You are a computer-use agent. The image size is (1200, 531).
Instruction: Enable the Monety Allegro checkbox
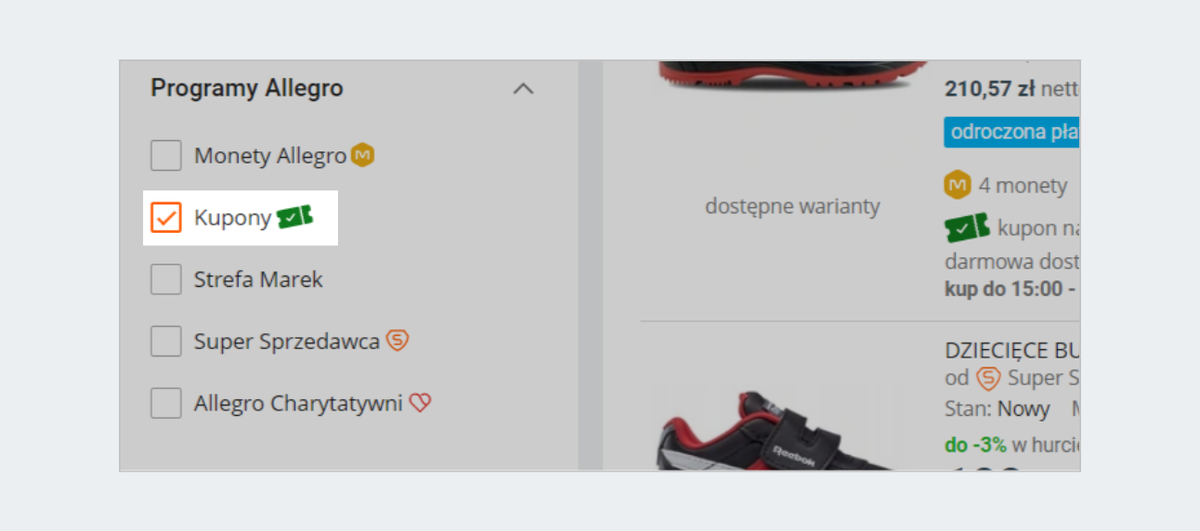tap(166, 156)
